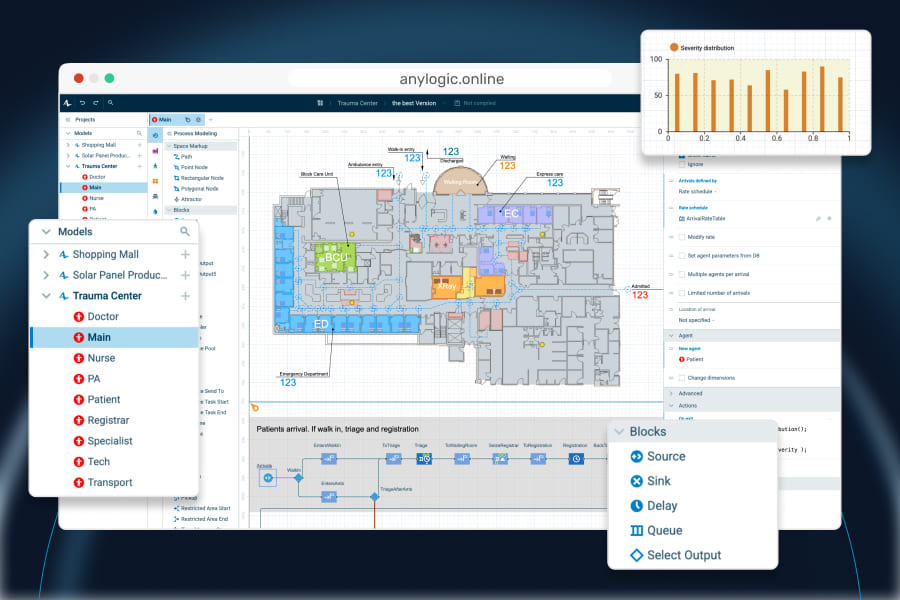This screenshot has width=900, height=600.
Task: Open the 'the best Version' selector
Action: pyautogui.click(x=414, y=103)
